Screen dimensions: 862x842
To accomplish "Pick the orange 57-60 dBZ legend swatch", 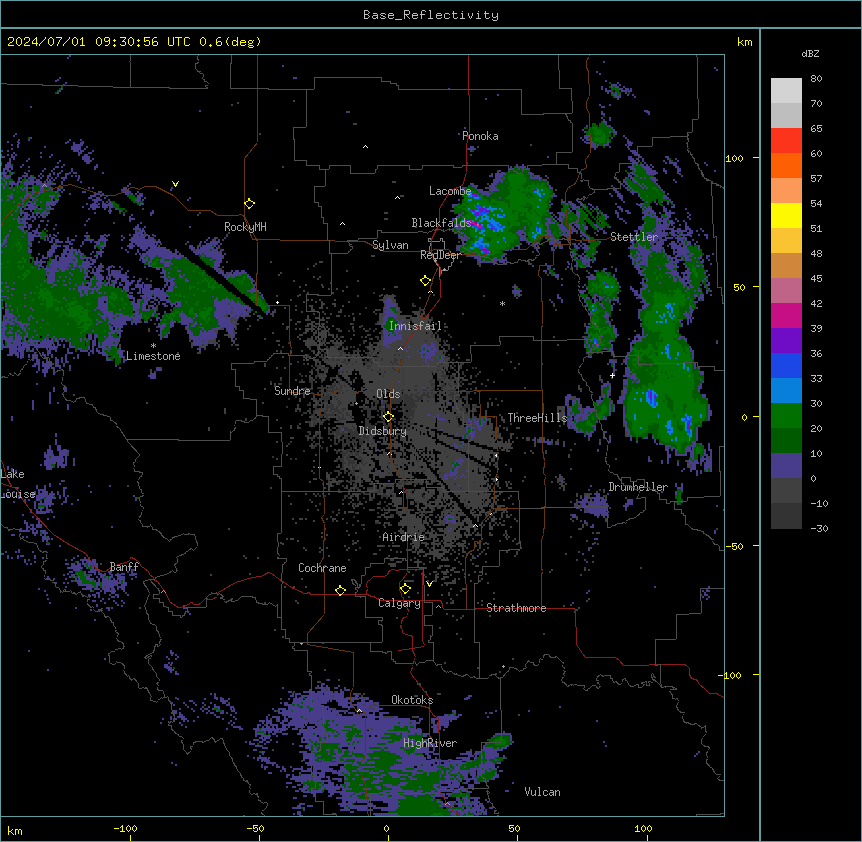I will point(786,166).
